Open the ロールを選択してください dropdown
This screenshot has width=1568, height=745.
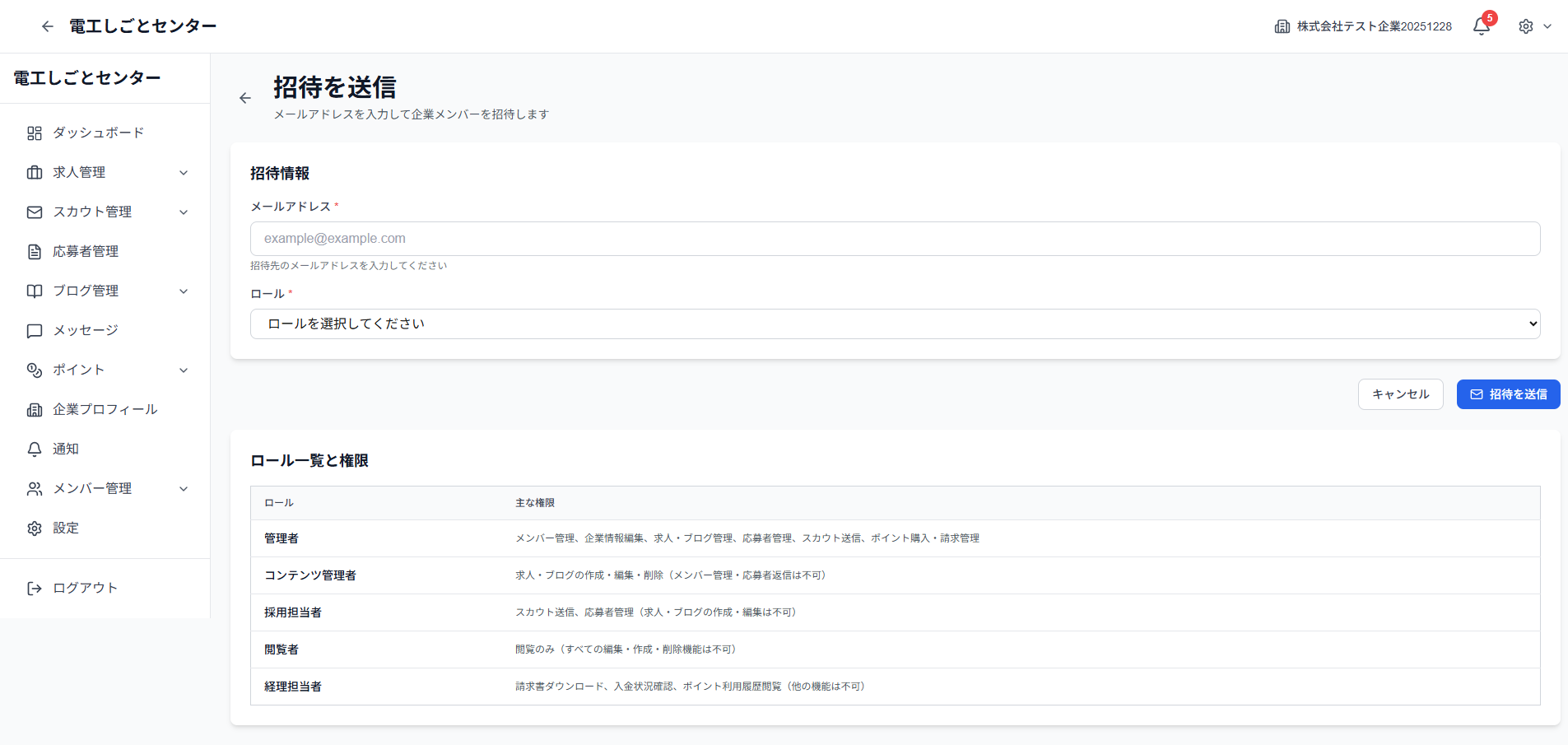894,323
